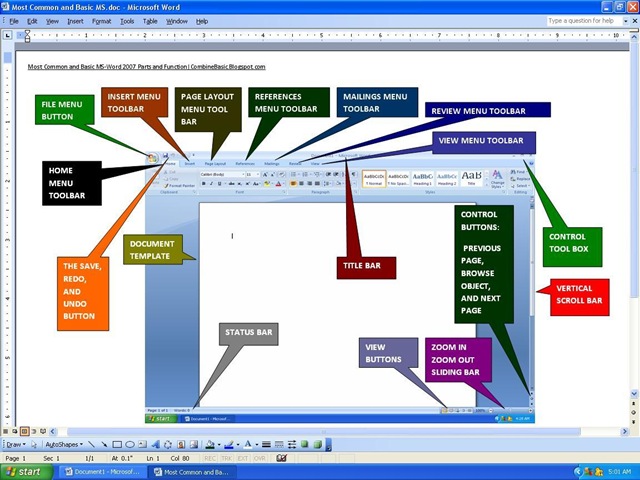Expand Line Color dropdown arrow
The image size is (640, 480).
tap(238, 444)
